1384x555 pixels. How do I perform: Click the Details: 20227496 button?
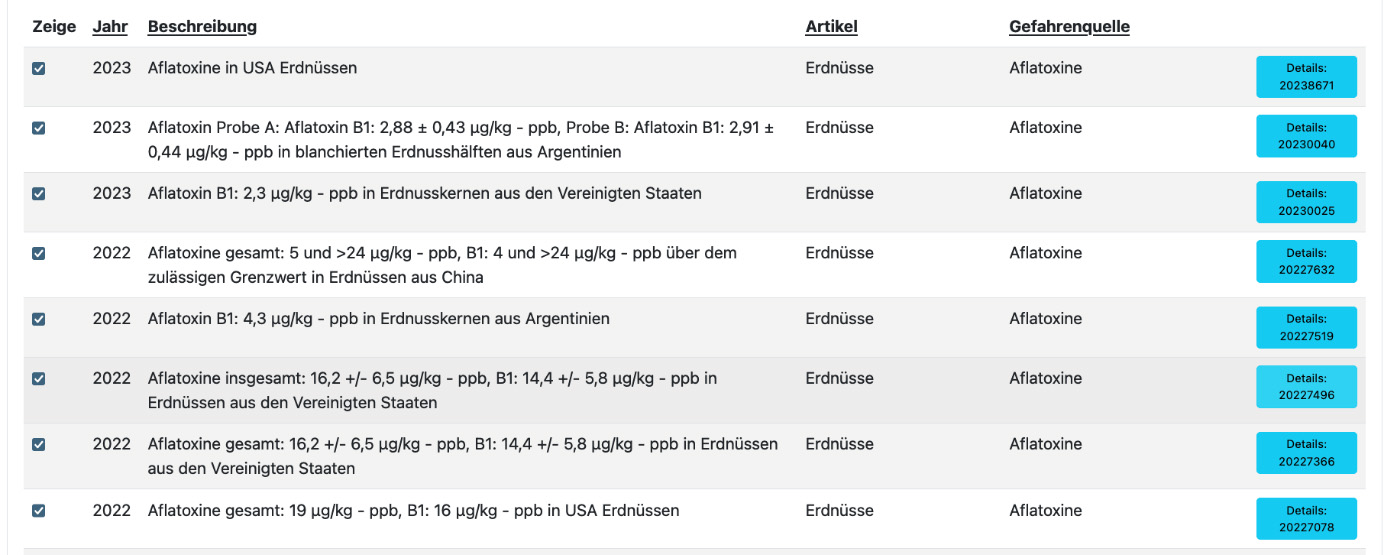click(x=1306, y=386)
